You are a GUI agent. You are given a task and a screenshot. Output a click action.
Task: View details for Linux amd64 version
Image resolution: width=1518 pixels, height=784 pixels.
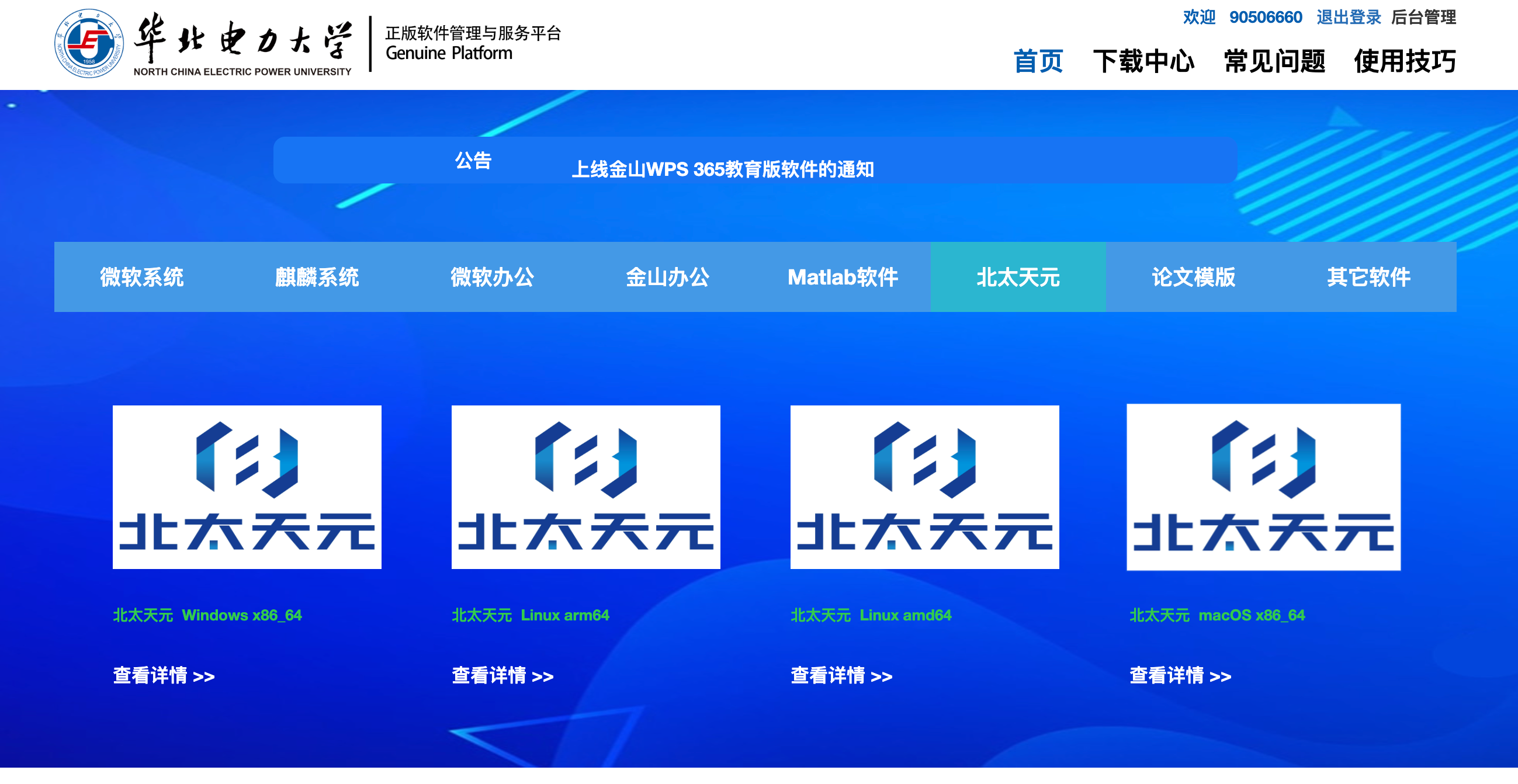click(x=841, y=675)
